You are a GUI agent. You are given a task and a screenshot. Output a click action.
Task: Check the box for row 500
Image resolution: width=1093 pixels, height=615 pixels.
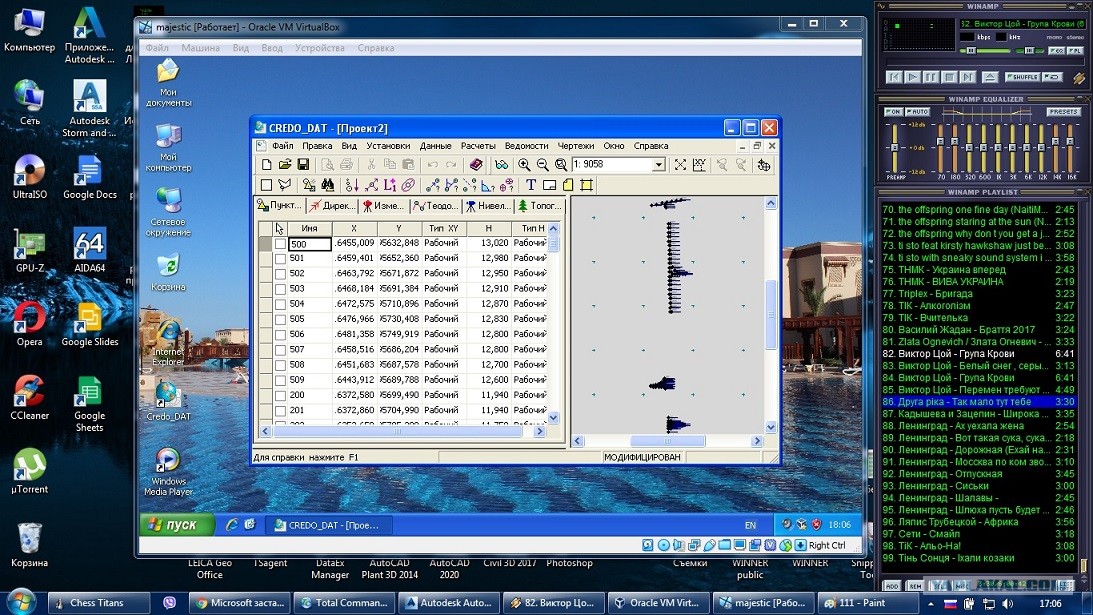pos(280,244)
